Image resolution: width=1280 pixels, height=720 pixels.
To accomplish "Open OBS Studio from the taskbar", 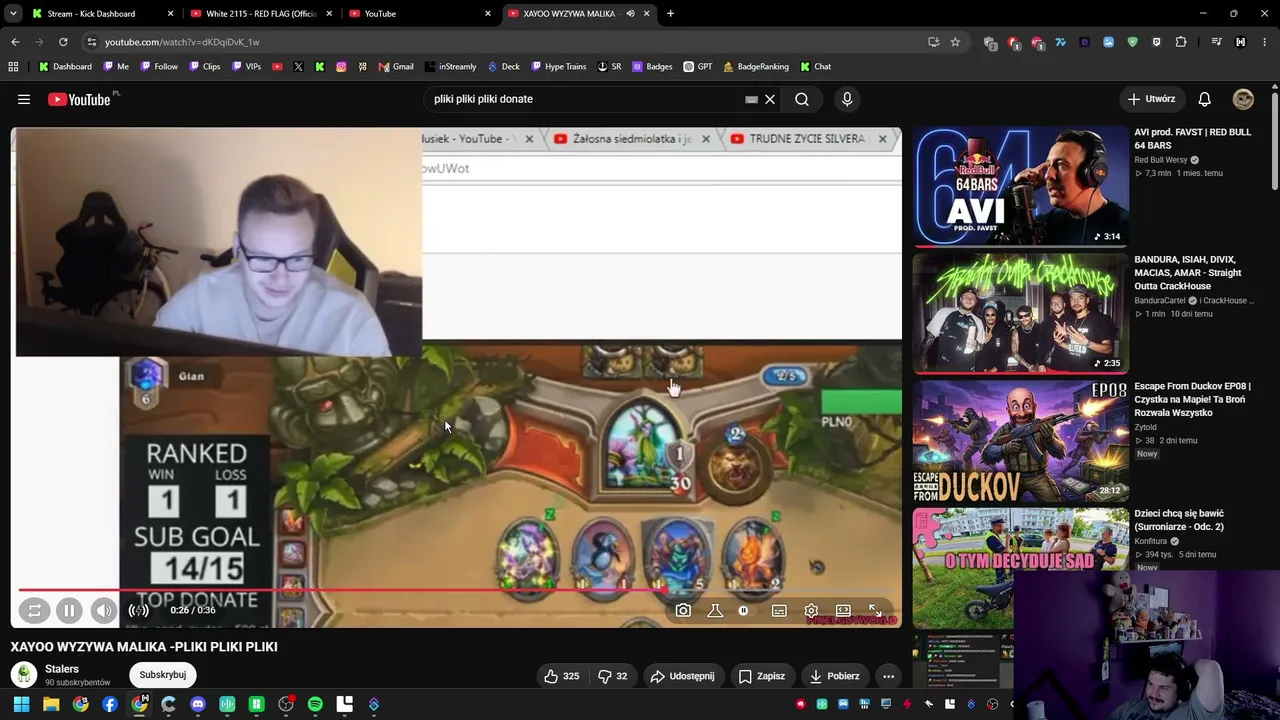I will 286,704.
